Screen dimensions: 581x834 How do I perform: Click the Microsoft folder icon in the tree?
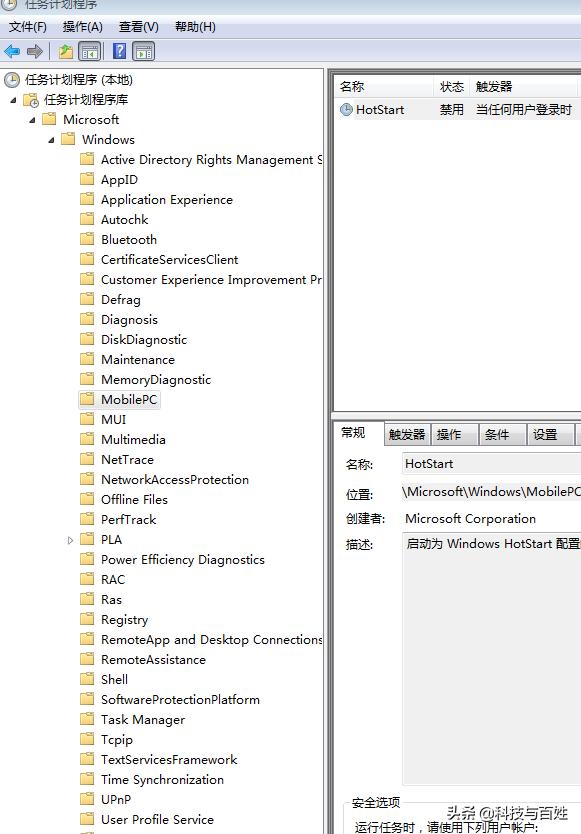pyautogui.click(x=49, y=119)
